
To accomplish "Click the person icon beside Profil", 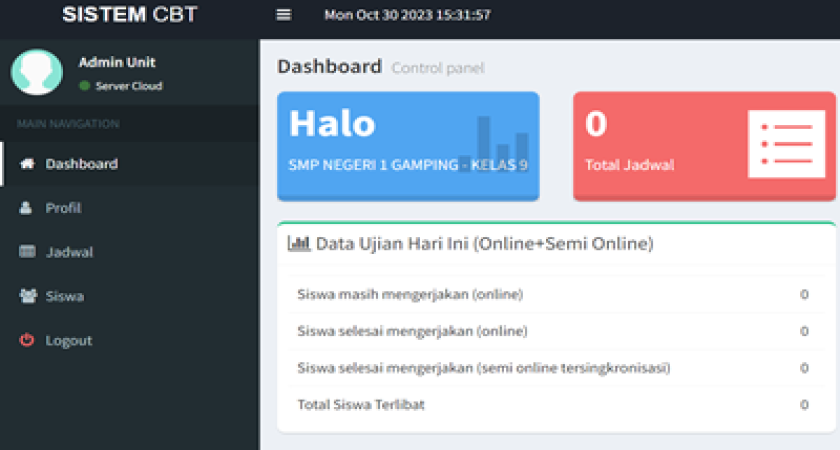I will coord(27,208).
